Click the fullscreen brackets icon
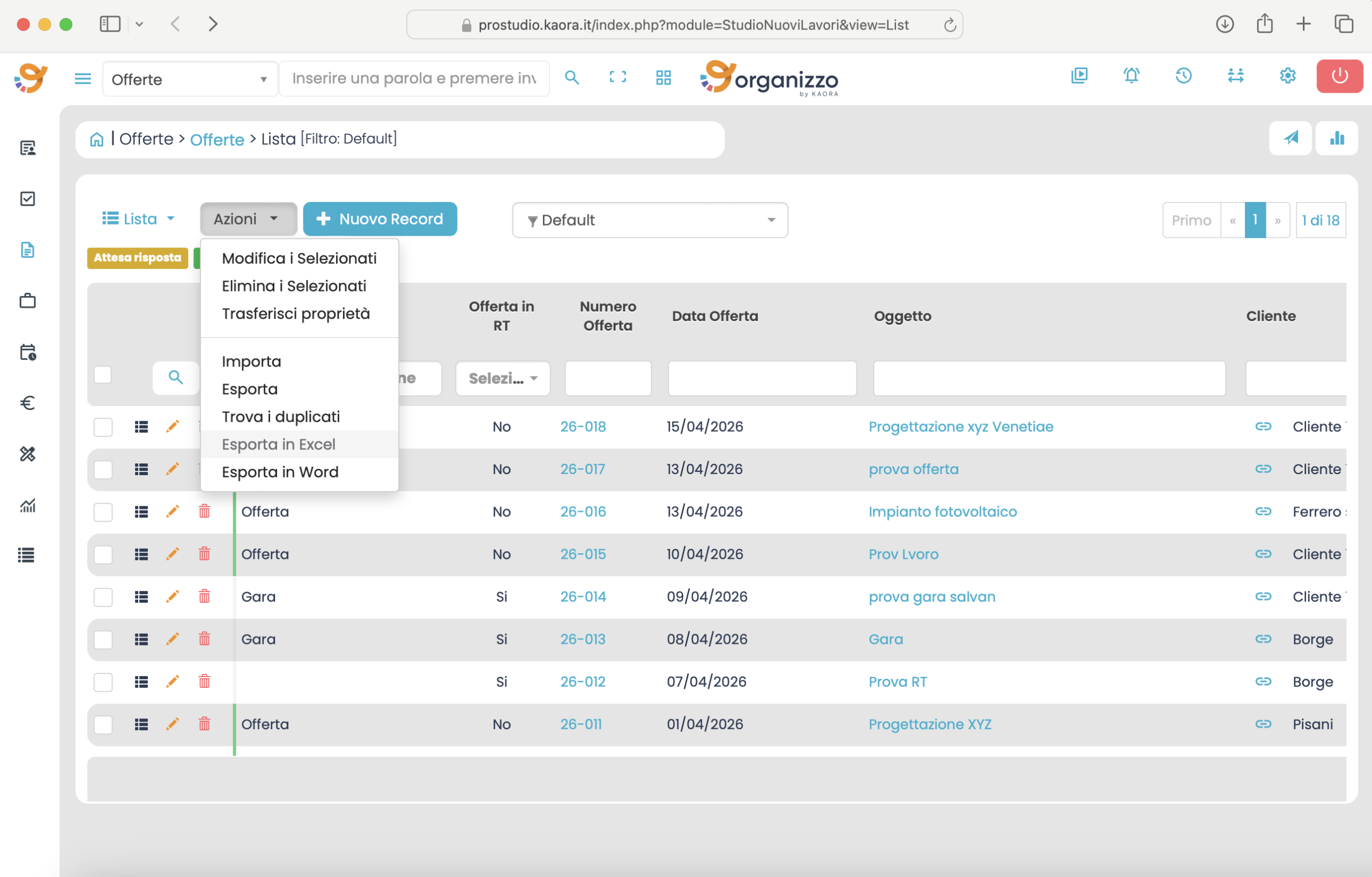1372x877 pixels. point(617,78)
